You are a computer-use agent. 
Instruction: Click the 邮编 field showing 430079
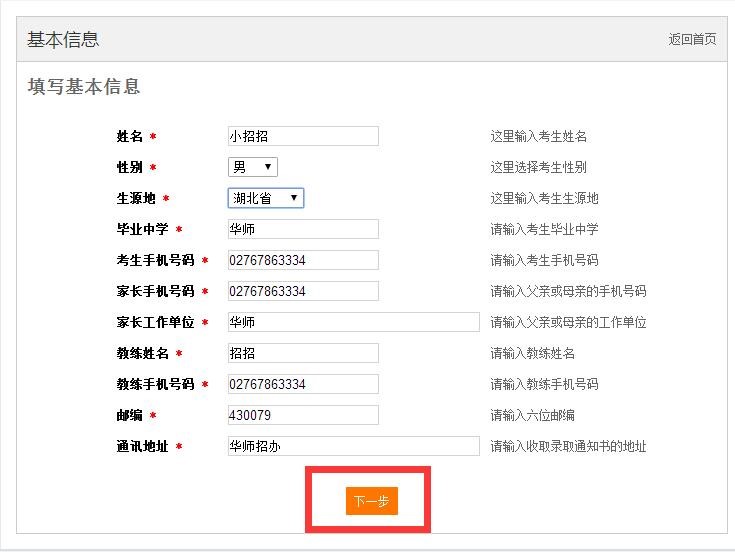(303, 415)
